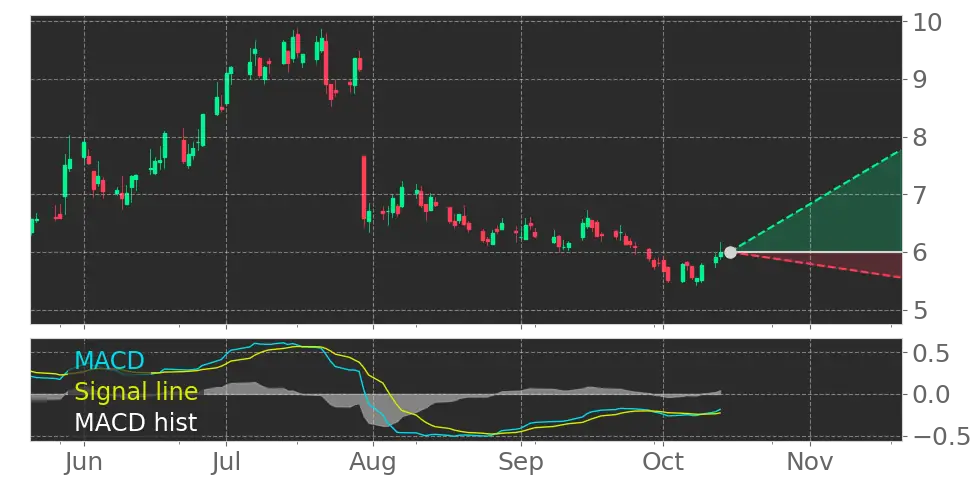Image resolution: width=972 pixels, height=486 pixels.
Task: Click the Nov month axis label
Action: pyautogui.click(x=810, y=462)
